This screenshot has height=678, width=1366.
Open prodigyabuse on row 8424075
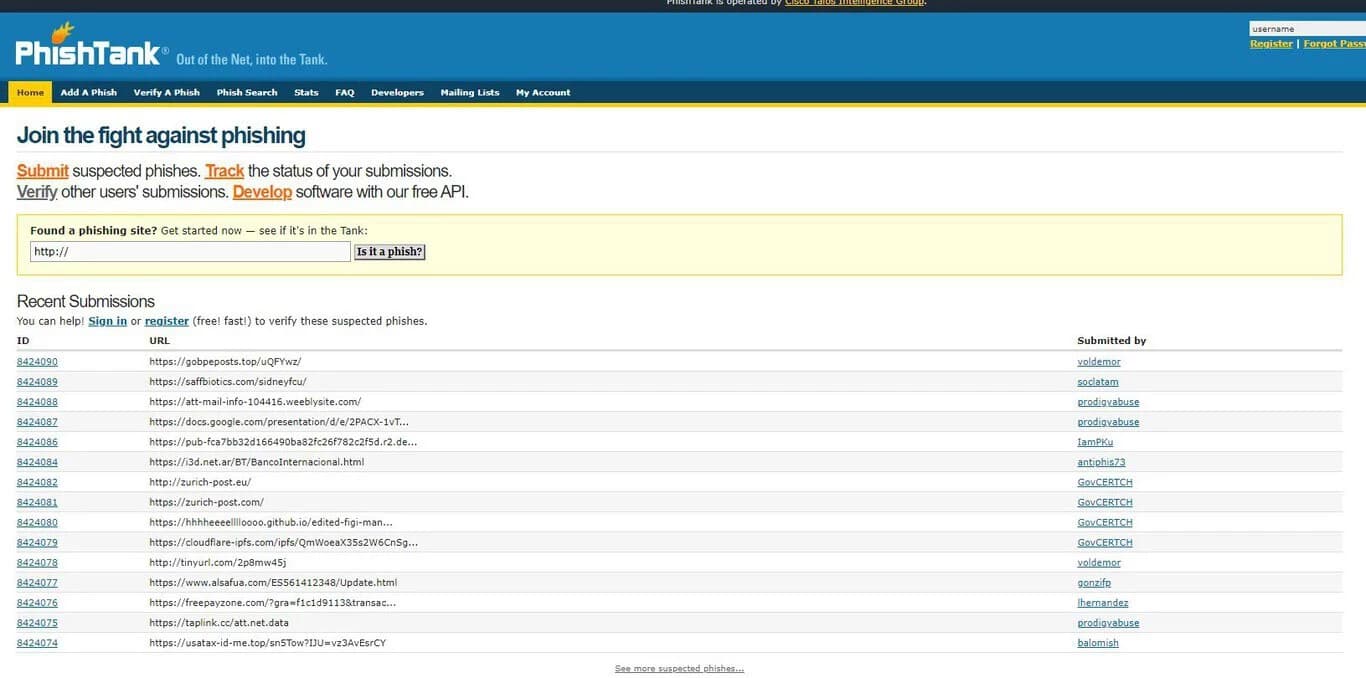pos(1108,623)
